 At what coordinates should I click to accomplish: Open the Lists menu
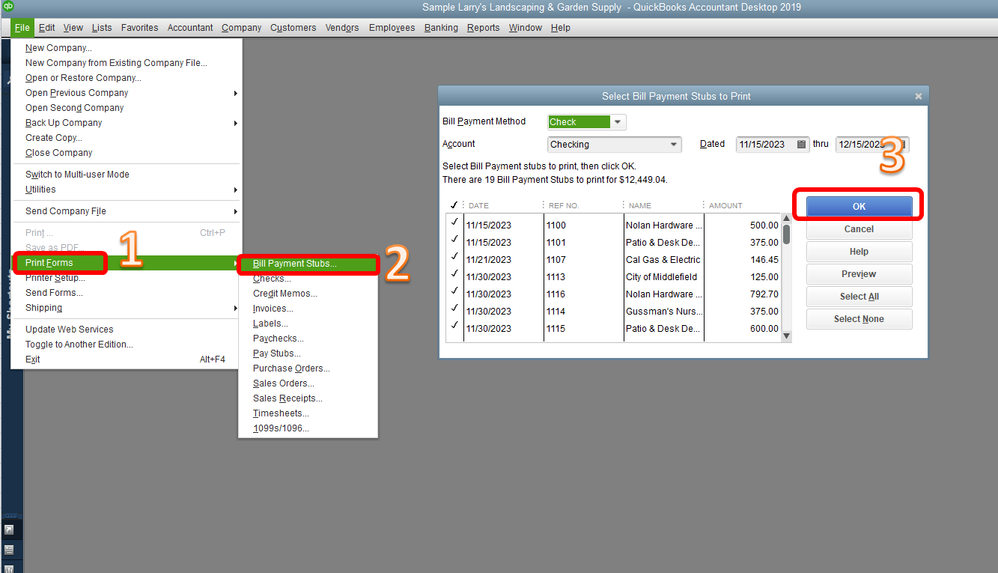tap(102, 28)
